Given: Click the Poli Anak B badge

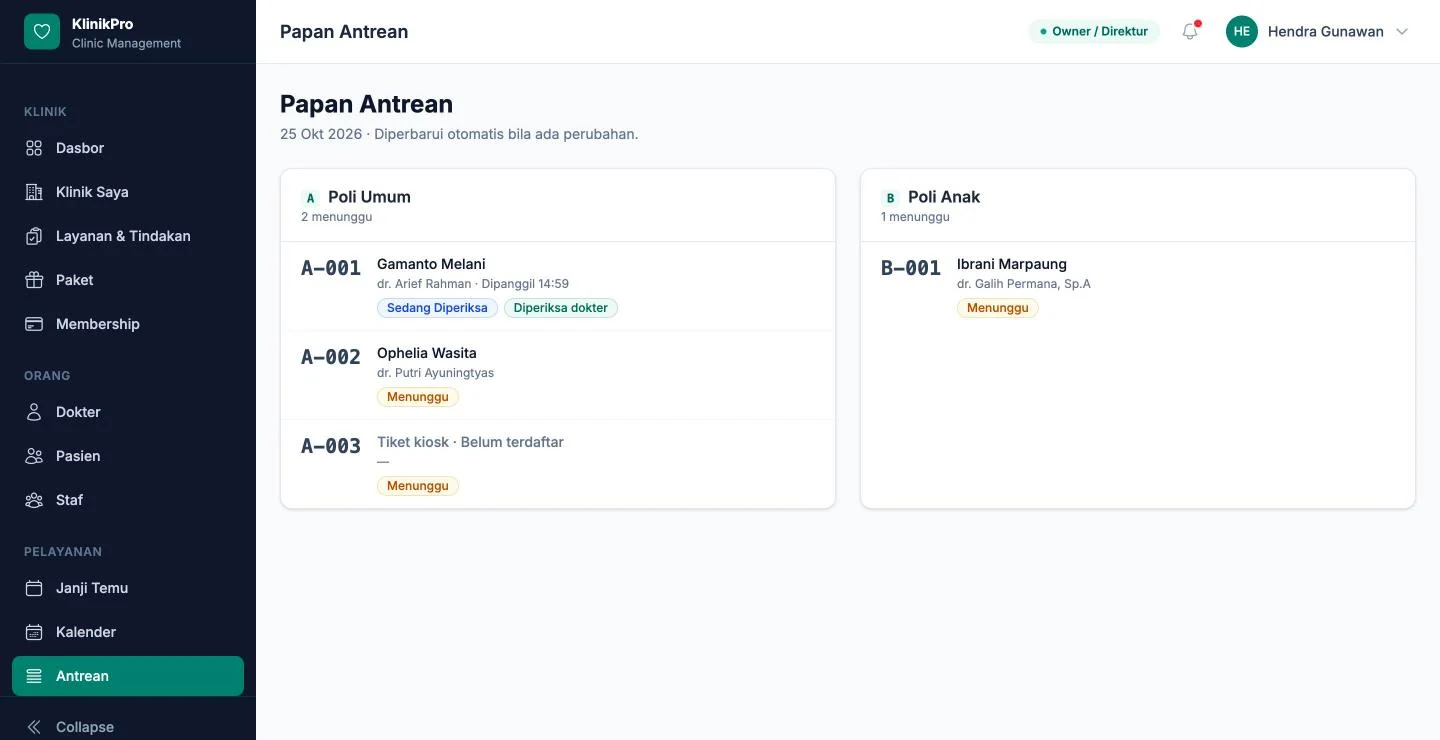Looking at the screenshot, I should (x=890, y=198).
